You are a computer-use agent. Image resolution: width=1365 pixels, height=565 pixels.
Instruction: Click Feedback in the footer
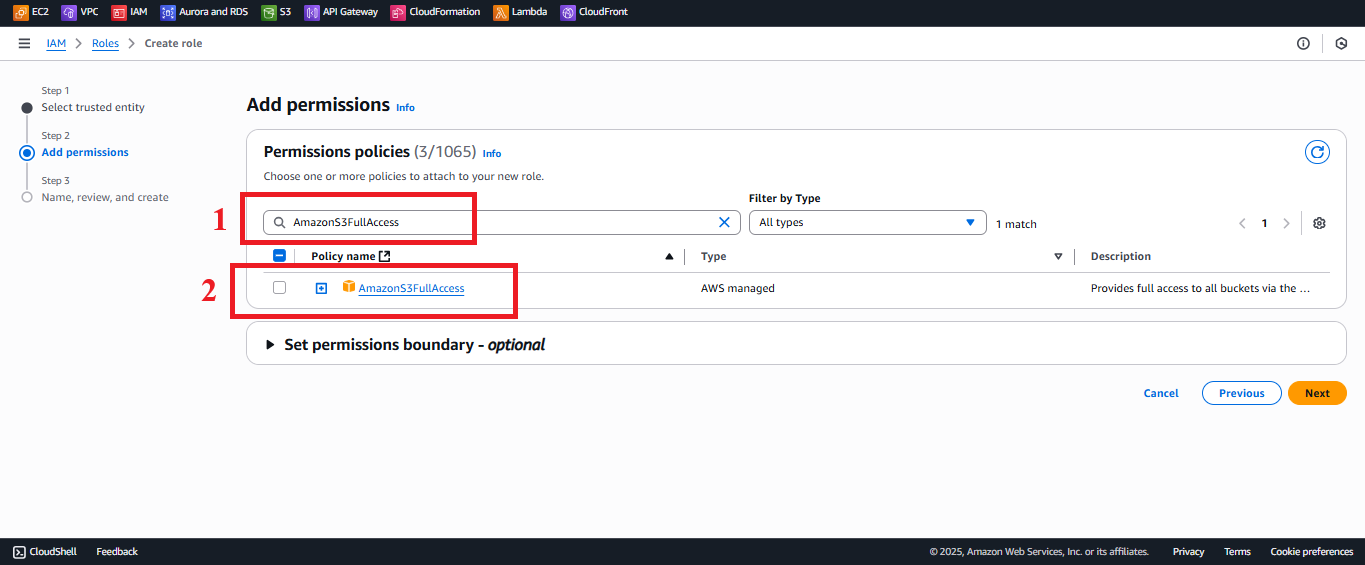point(117,551)
